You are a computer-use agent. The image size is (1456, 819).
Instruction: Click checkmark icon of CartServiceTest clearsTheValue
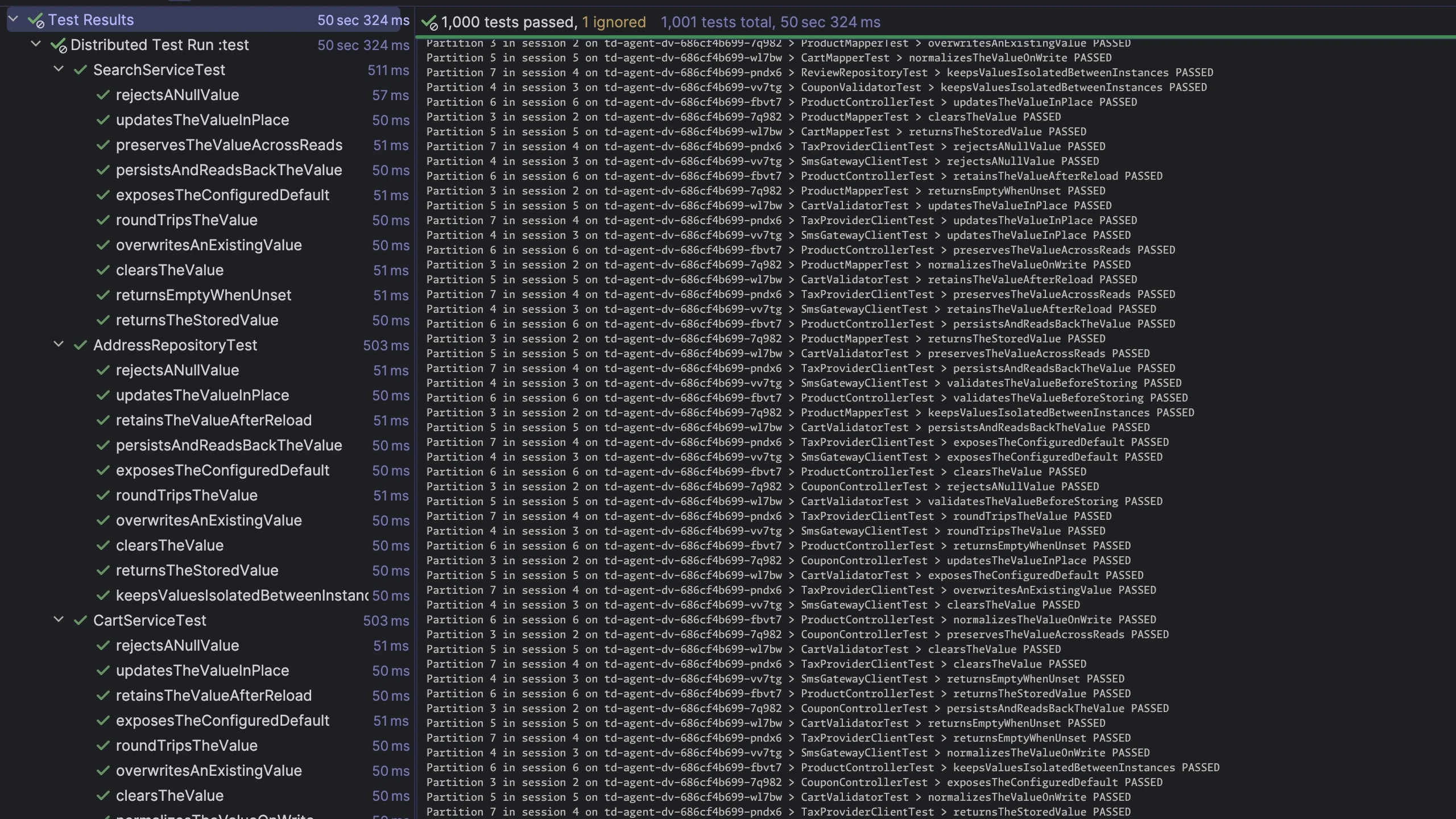103,796
